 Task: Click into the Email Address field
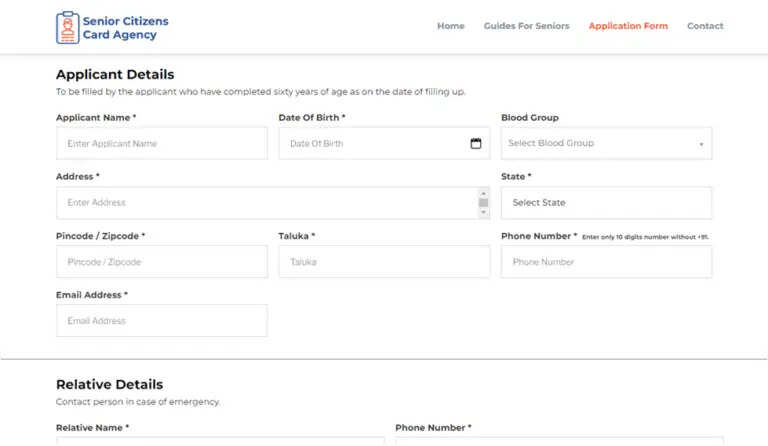coord(162,321)
